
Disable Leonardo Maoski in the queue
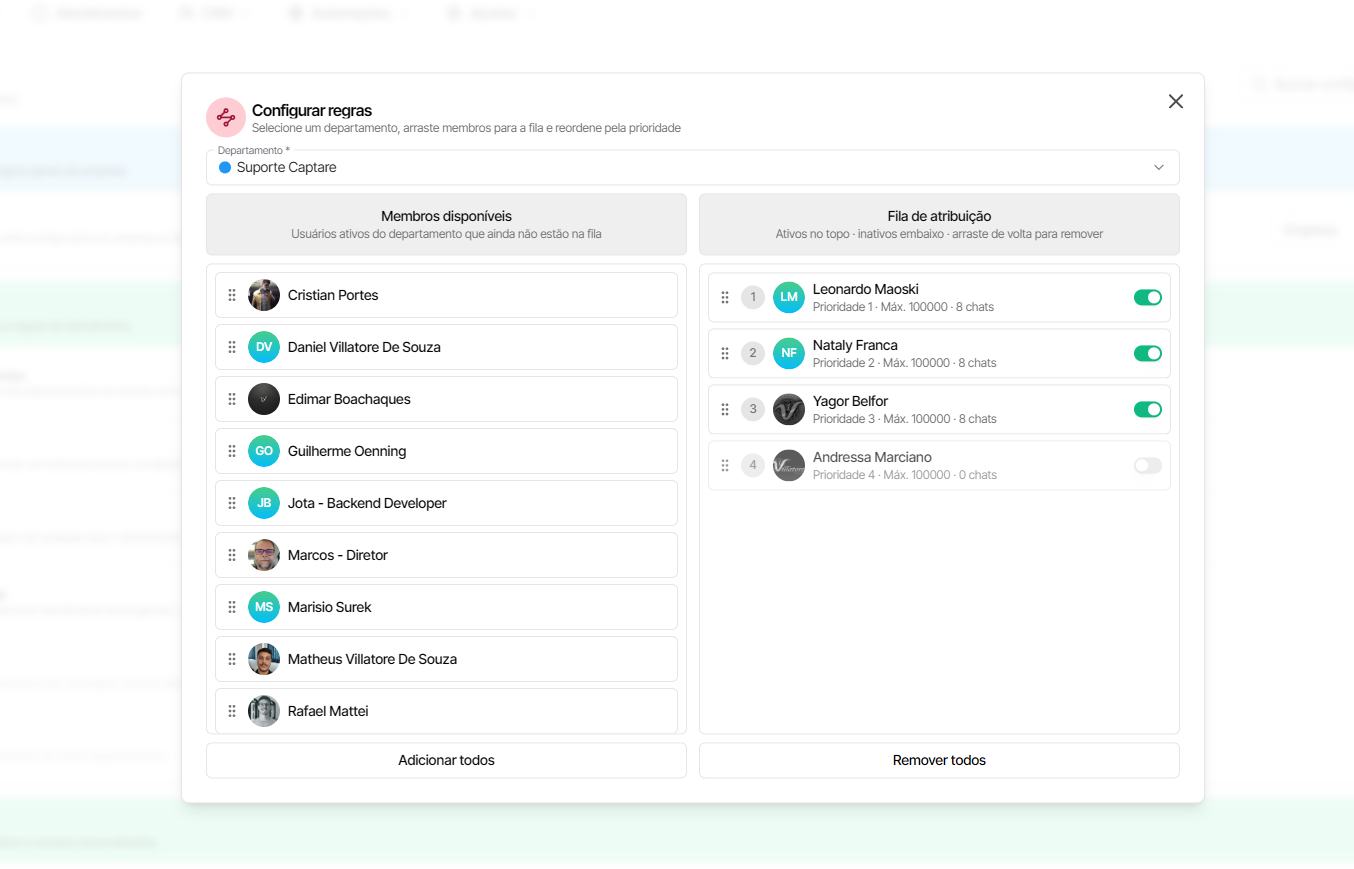1148,297
